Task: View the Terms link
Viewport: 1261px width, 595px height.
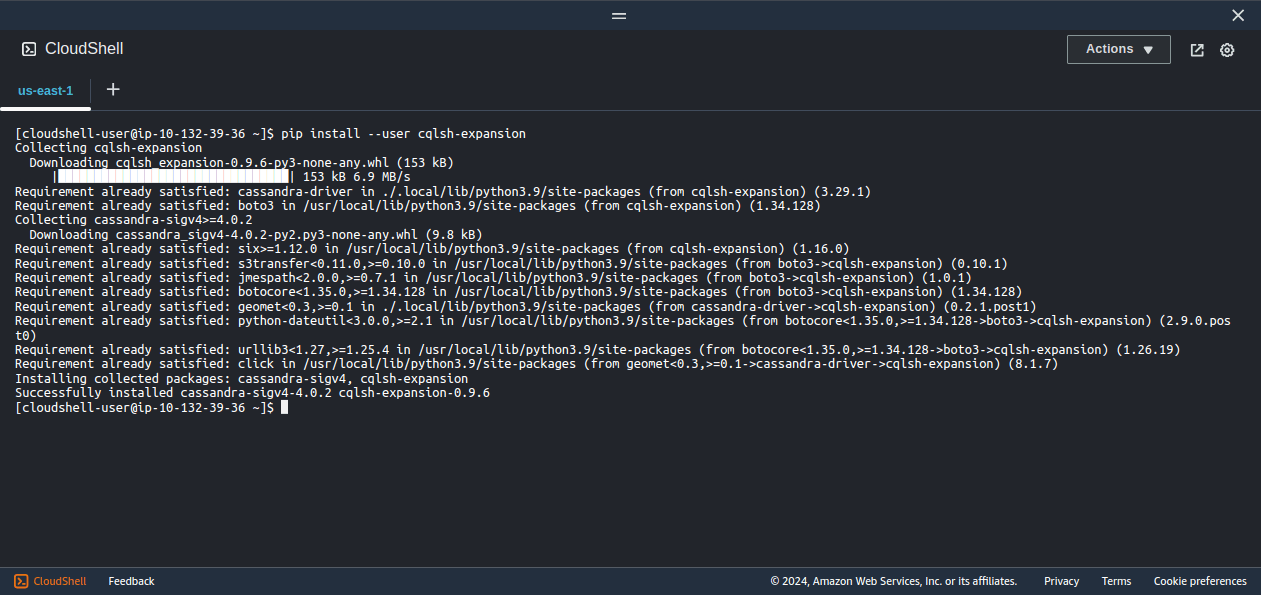Action: [x=1116, y=581]
